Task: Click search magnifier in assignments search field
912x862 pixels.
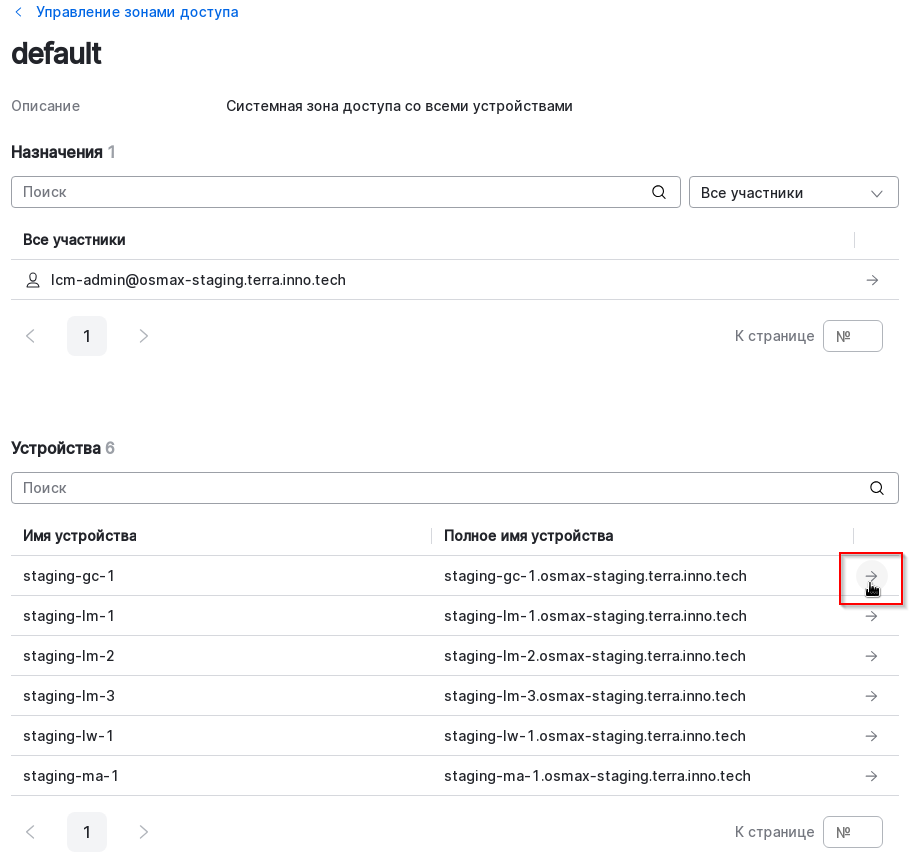Action: [659, 192]
